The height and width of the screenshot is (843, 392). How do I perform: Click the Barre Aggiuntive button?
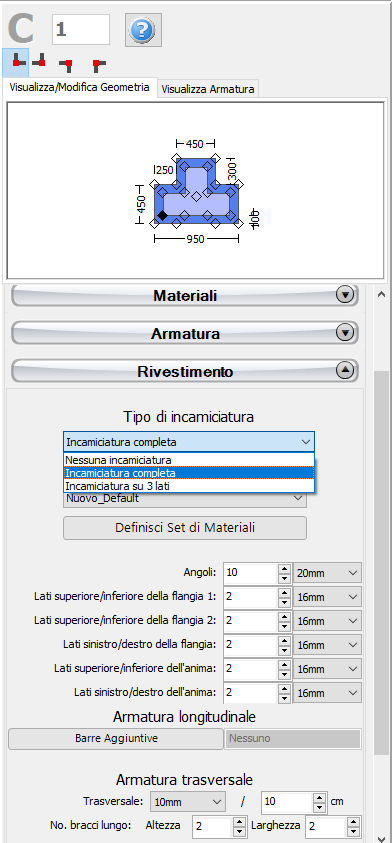point(116,738)
